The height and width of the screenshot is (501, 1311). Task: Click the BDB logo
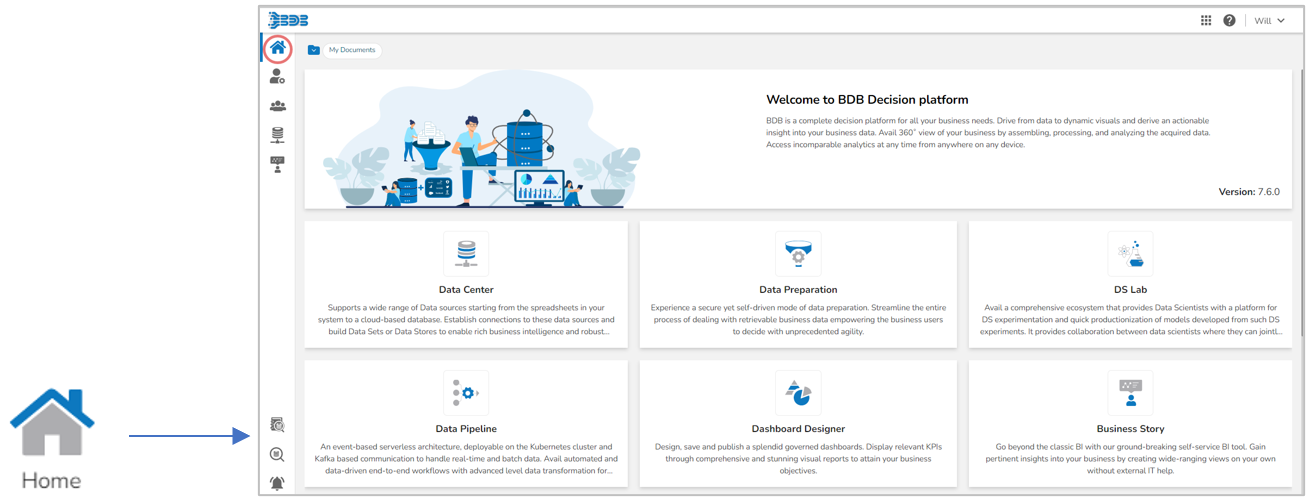point(288,20)
